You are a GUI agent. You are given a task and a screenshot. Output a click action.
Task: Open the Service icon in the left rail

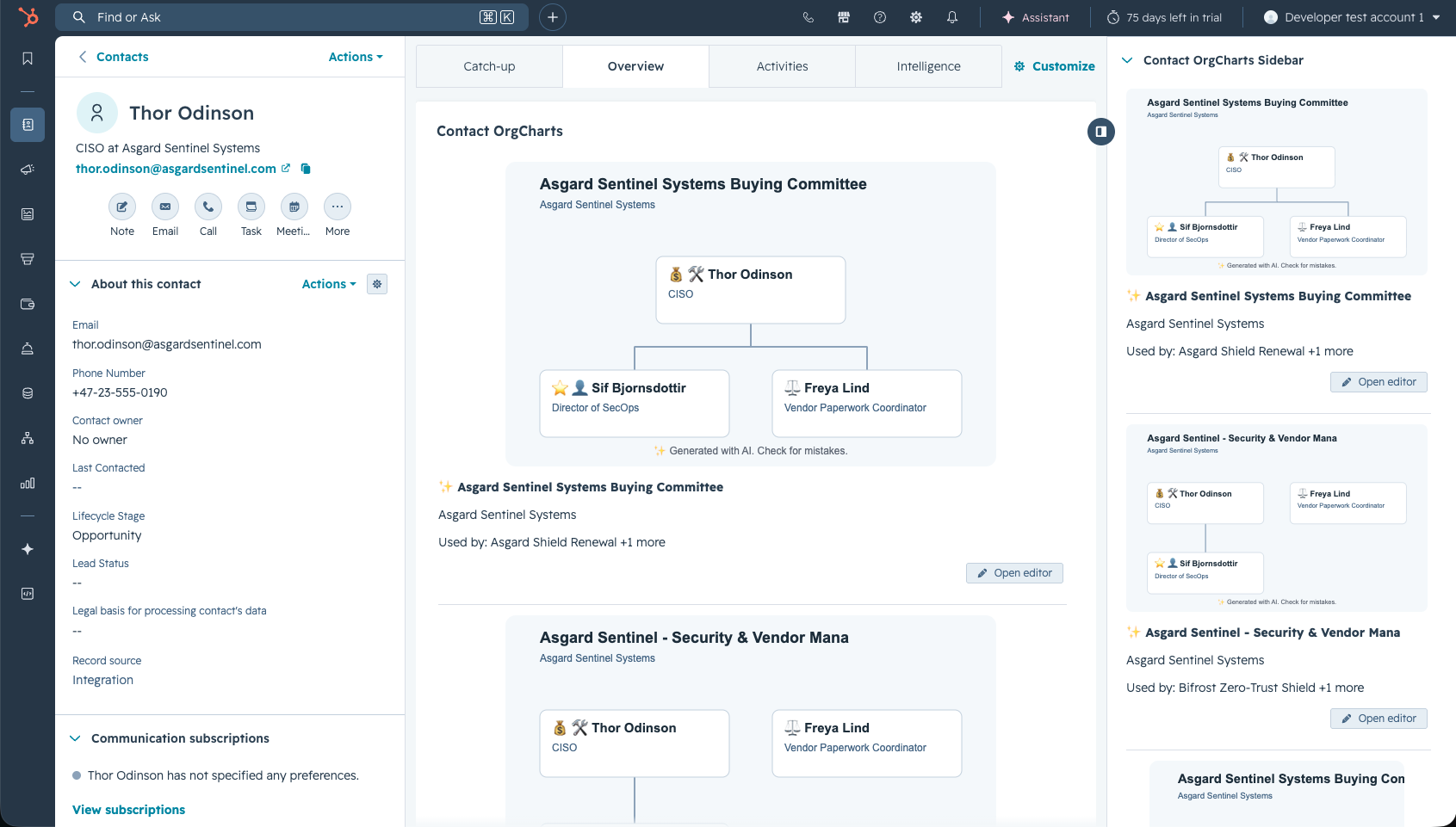[28, 349]
